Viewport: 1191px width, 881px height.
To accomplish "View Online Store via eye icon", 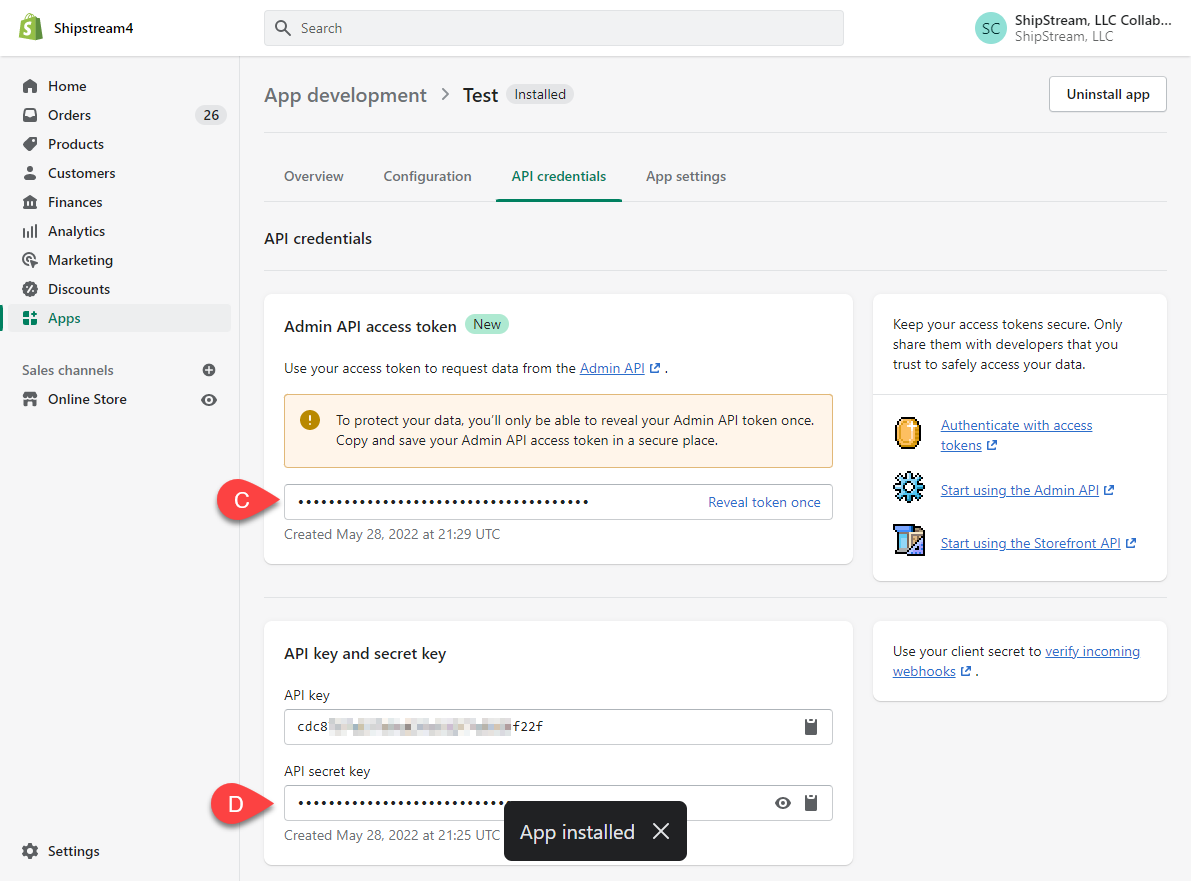I will click(209, 399).
